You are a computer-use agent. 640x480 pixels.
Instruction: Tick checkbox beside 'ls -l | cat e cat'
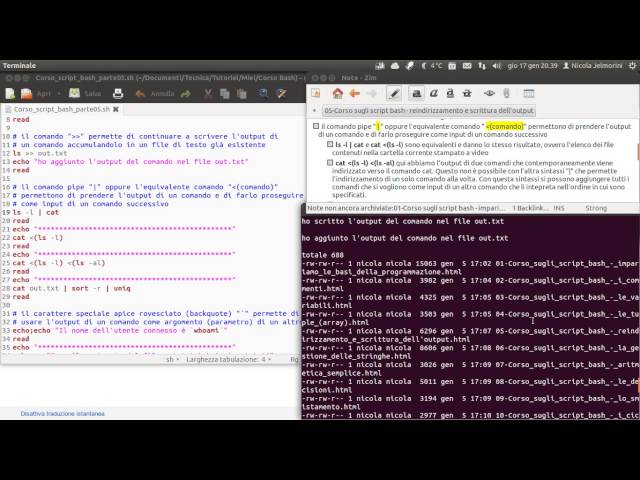[x=330, y=144]
